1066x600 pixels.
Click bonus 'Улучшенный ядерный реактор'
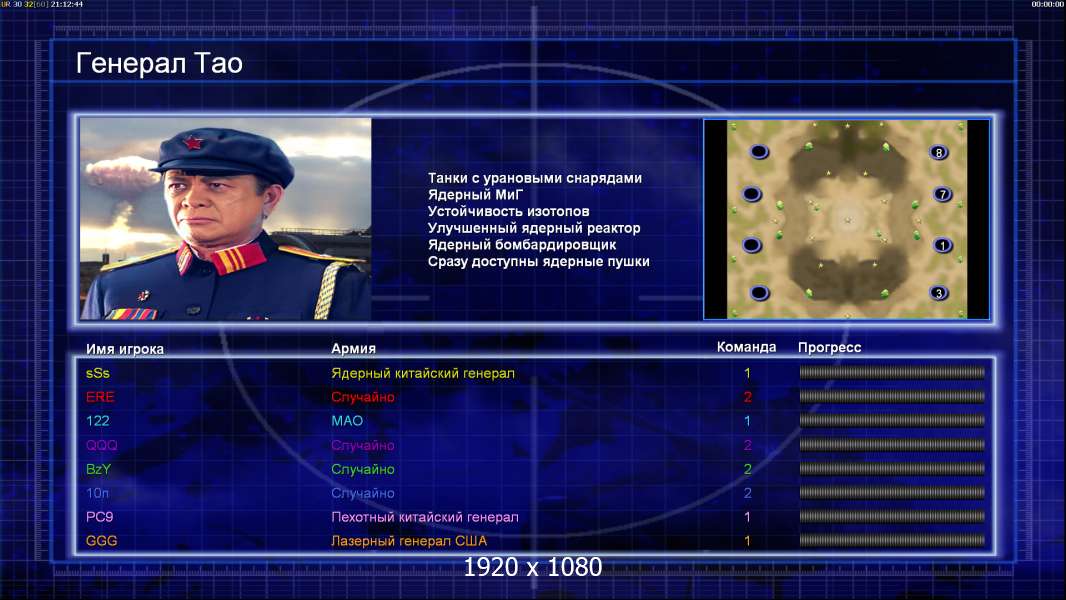tap(534, 228)
